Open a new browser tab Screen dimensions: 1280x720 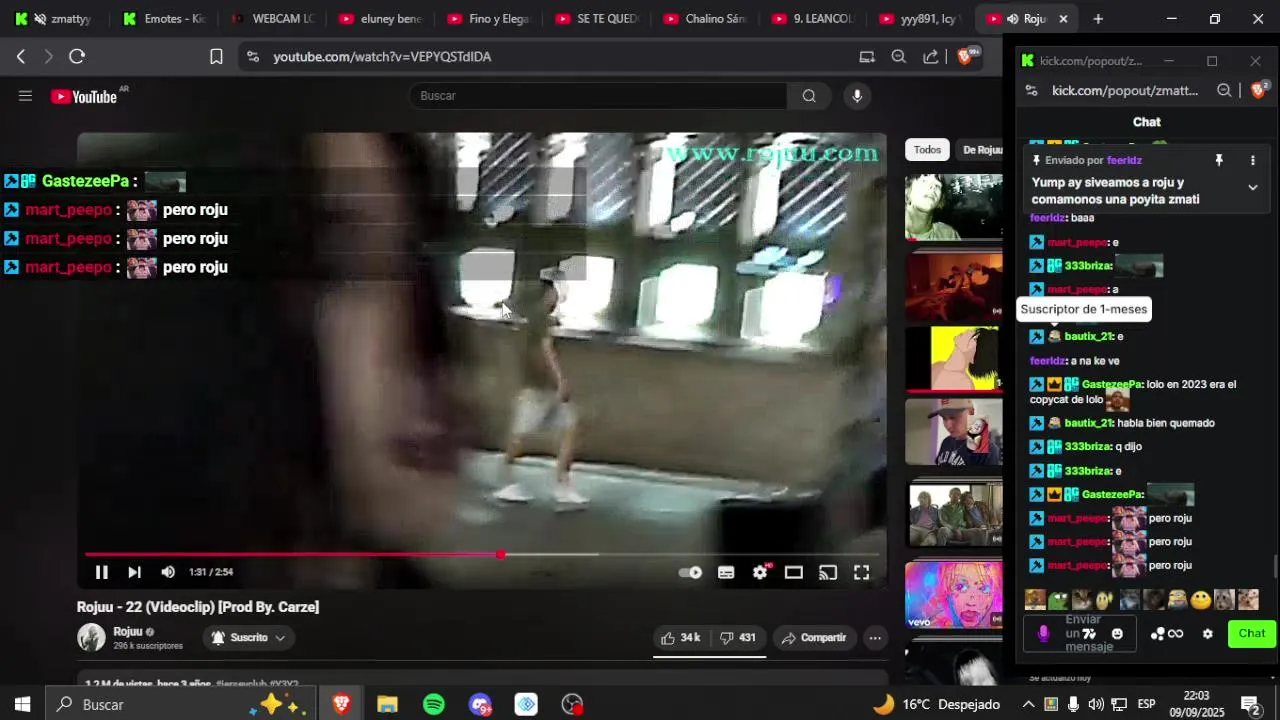[x=1098, y=19]
